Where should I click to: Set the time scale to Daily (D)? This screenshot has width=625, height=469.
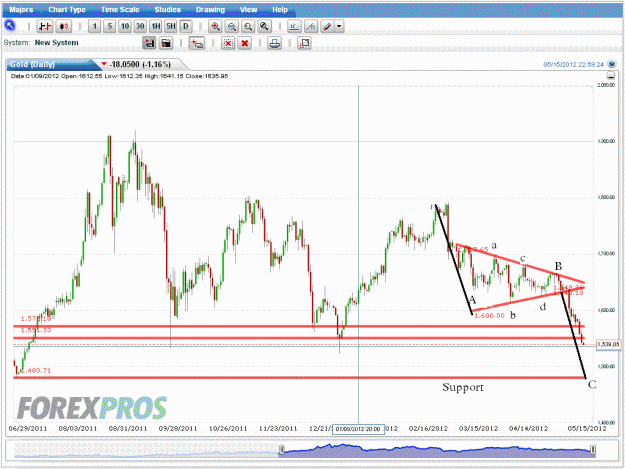tap(186, 27)
